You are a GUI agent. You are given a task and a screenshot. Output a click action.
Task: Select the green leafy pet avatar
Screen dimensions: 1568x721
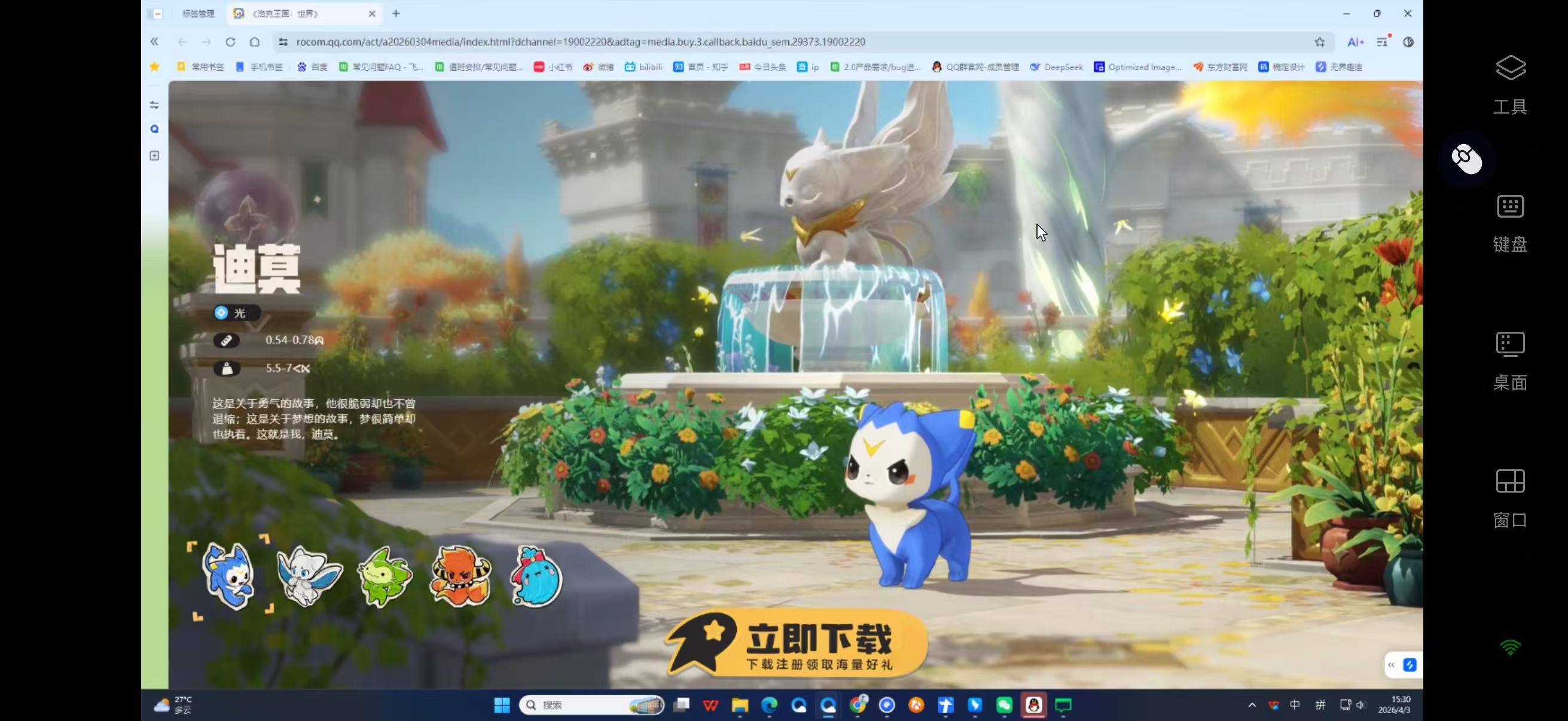coord(385,576)
